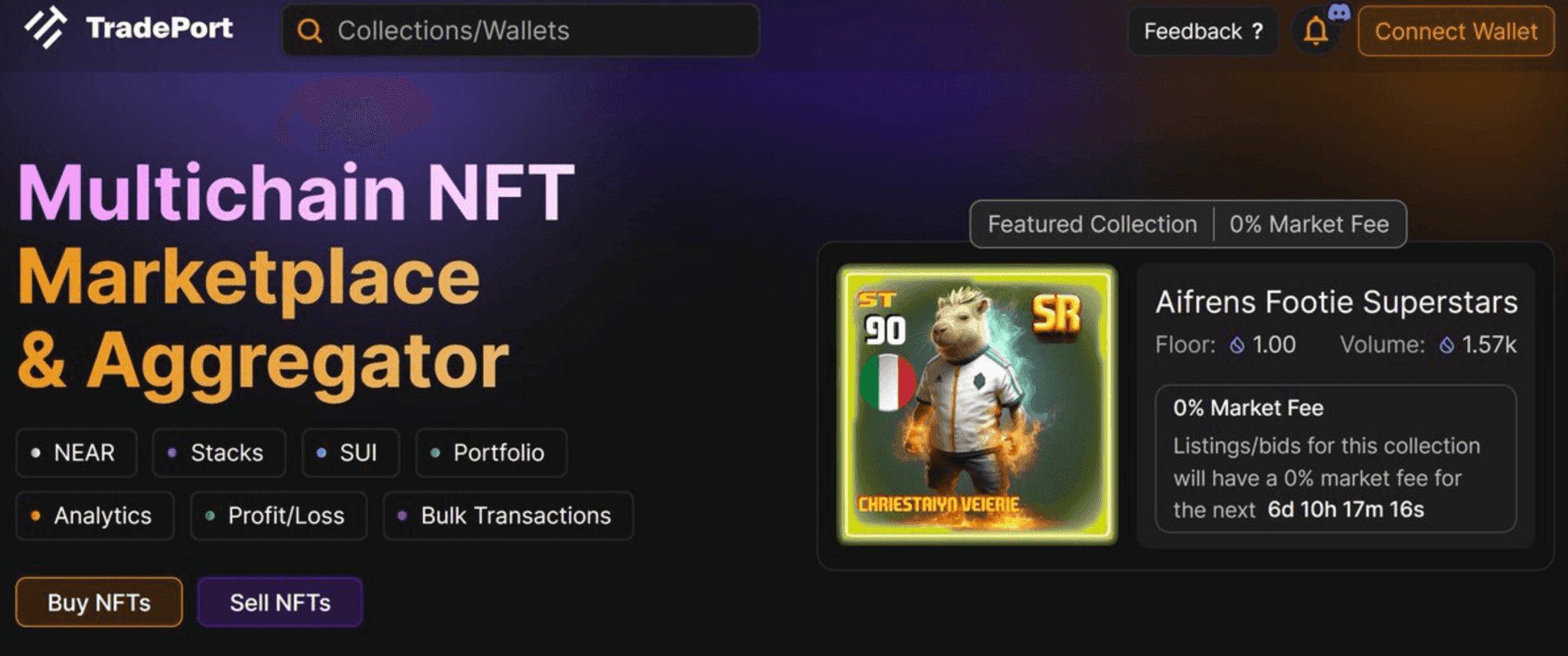The height and width of the screenshot is (656, 1568).
Task: Open notifications via the bell icon
Action: pyautogui.click(x=1316, y=32)
